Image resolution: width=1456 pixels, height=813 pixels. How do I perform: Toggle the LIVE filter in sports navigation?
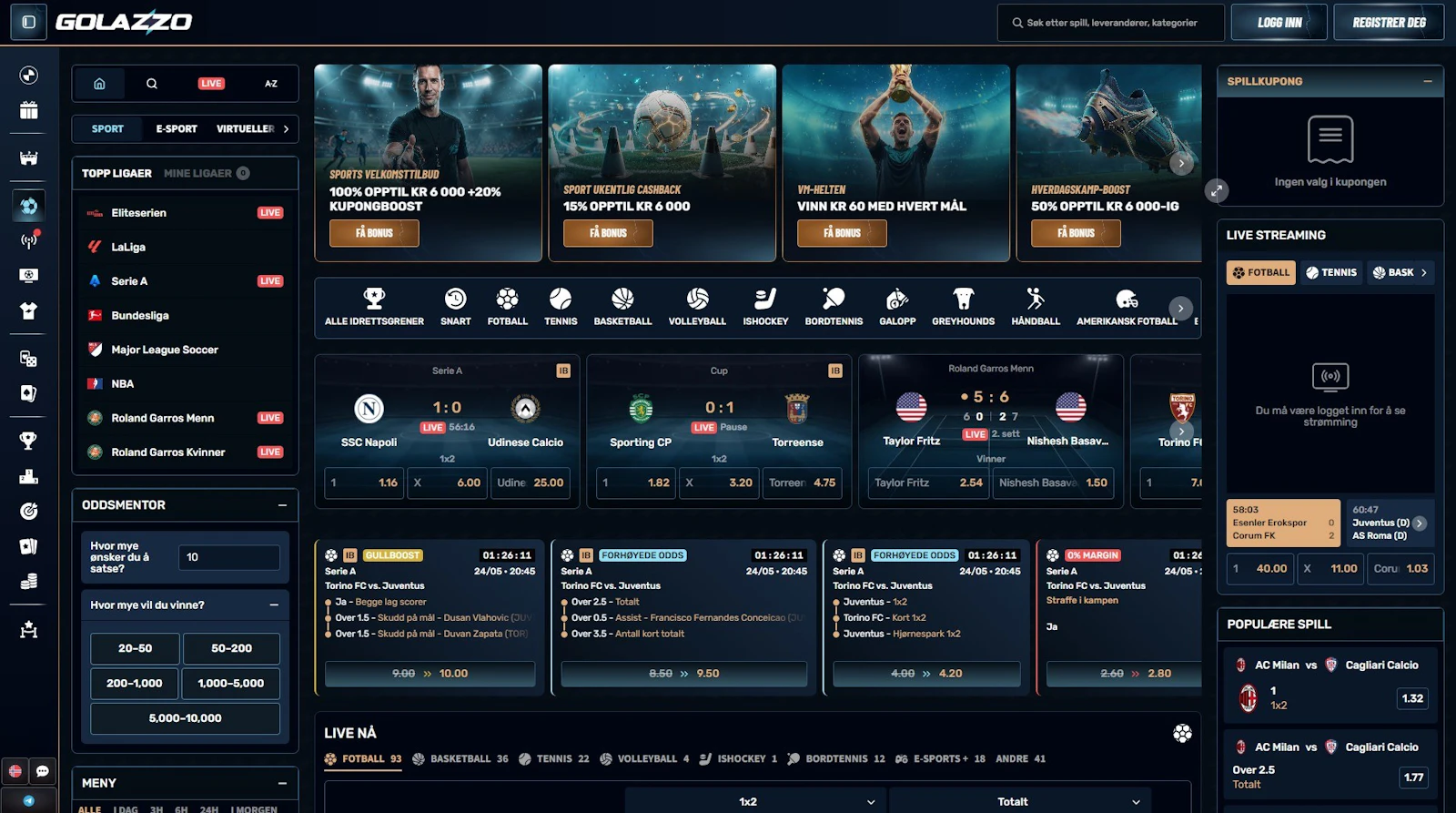coord(211,84)
